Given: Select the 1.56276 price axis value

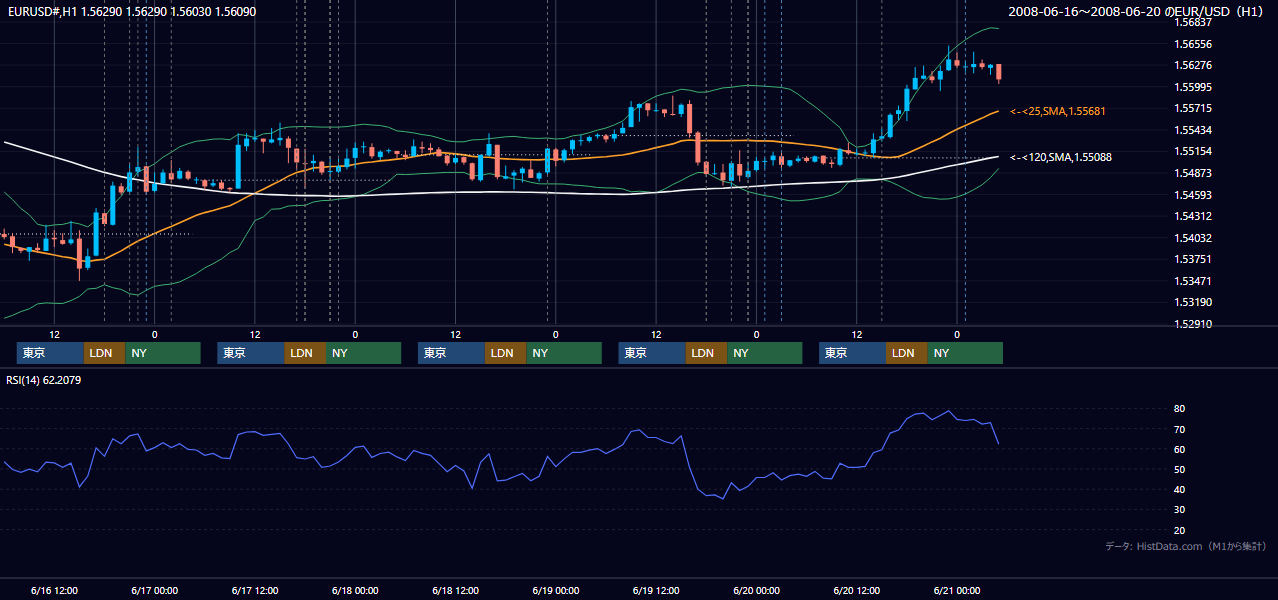Looking at the screenshot, I should coord(1193,65).
